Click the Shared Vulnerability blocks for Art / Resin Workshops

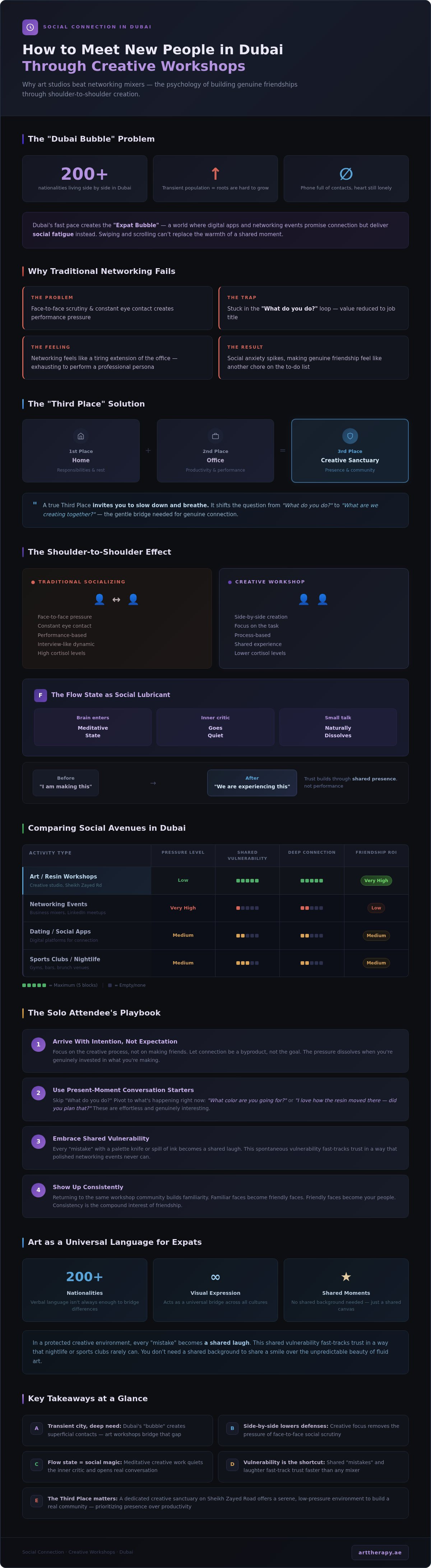[247, 880]
